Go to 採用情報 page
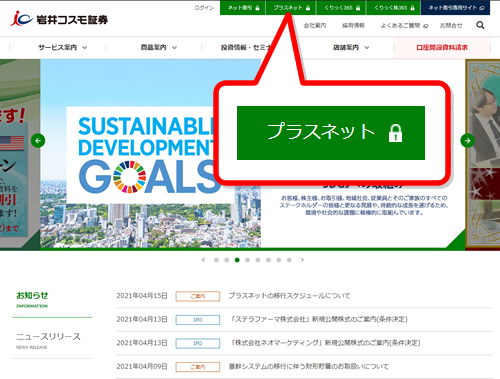 pos(353,25)
